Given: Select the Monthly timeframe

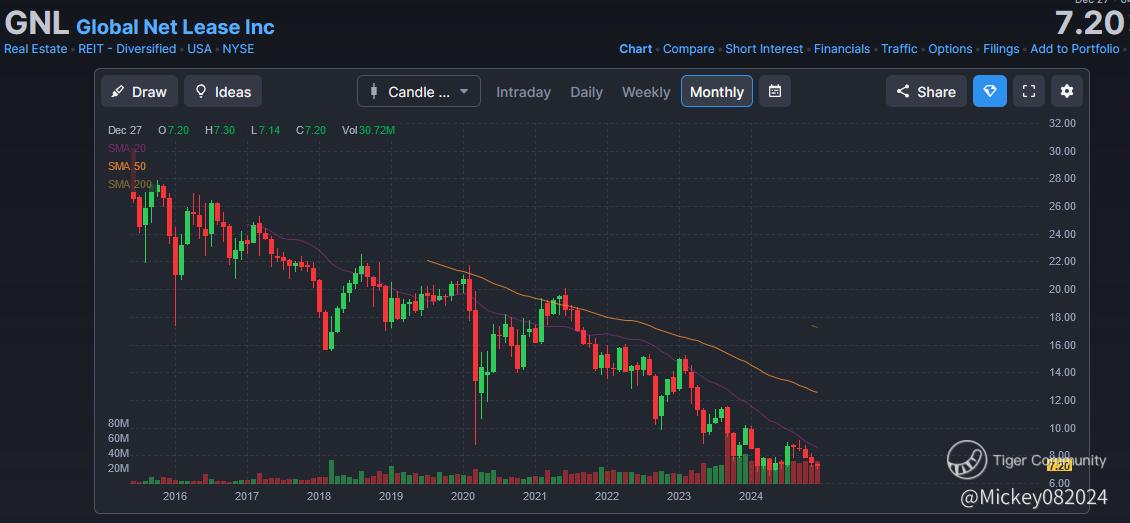Looking at the screenshot, I should pyautogui.click(x=717, y=91).
